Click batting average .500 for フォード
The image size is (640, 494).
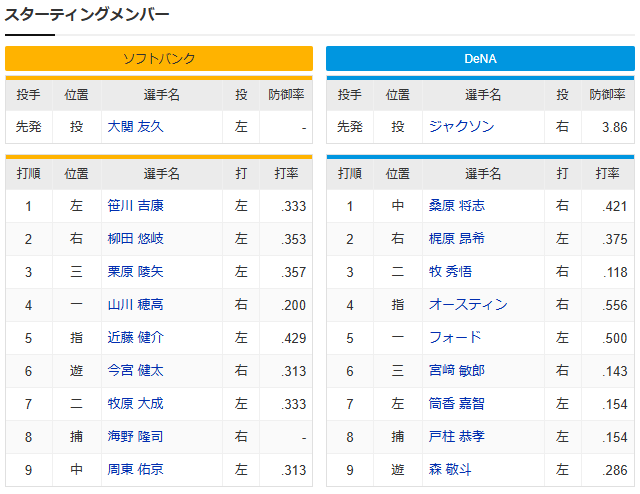pyautogui.click(x=615, y=338)
